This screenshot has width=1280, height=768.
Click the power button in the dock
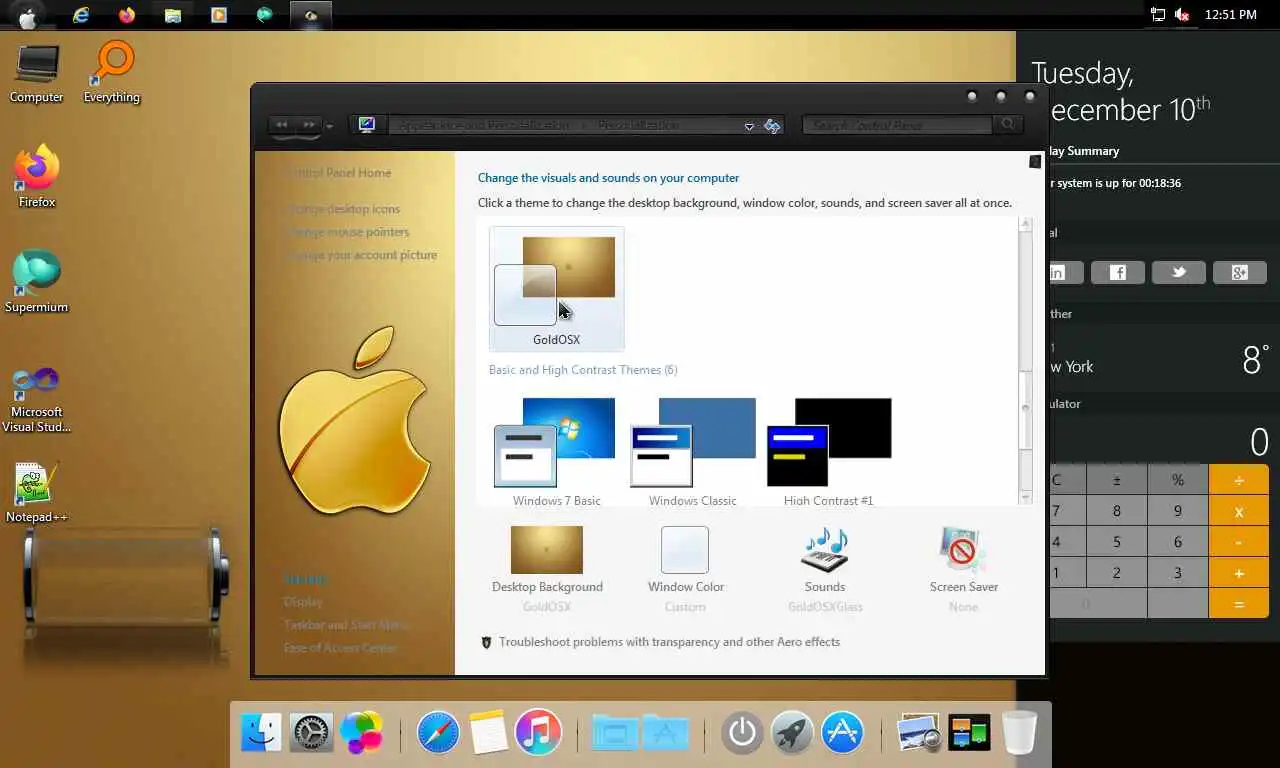(742, 733)
